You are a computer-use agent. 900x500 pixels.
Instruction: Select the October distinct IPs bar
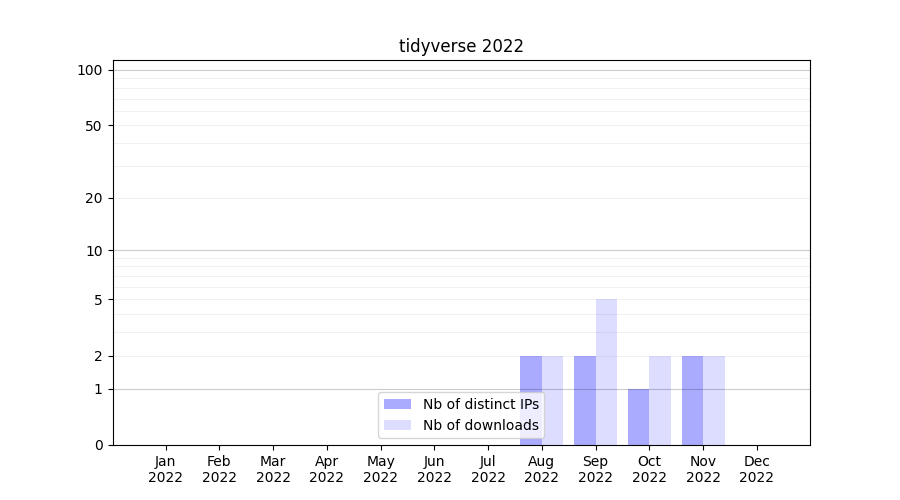(x=638, y=417)
